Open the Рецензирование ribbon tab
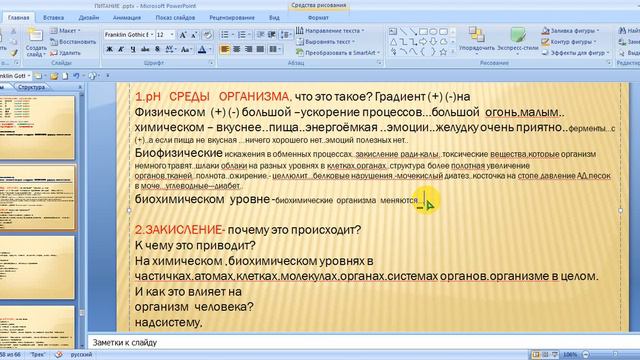The width and height of the screenshot is (640, 360). tap(232, 18)
